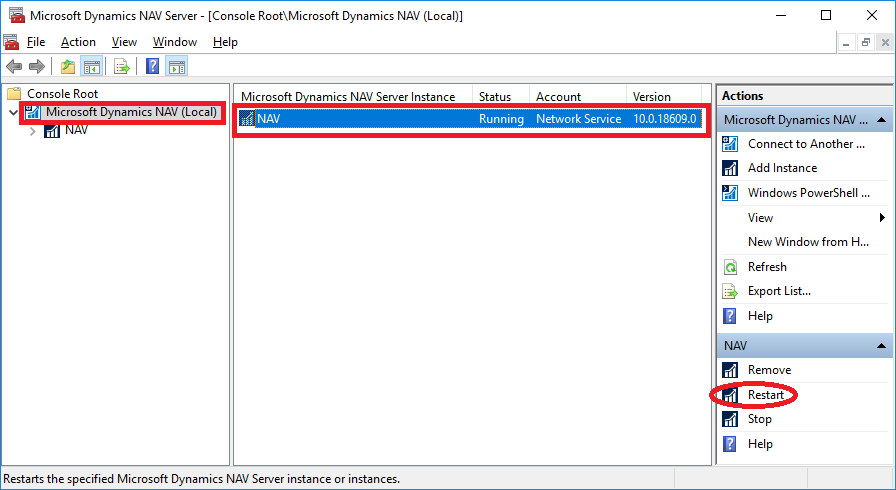Open the Window menu
Screen dimensions: 896x490
(x=175, y=42)
